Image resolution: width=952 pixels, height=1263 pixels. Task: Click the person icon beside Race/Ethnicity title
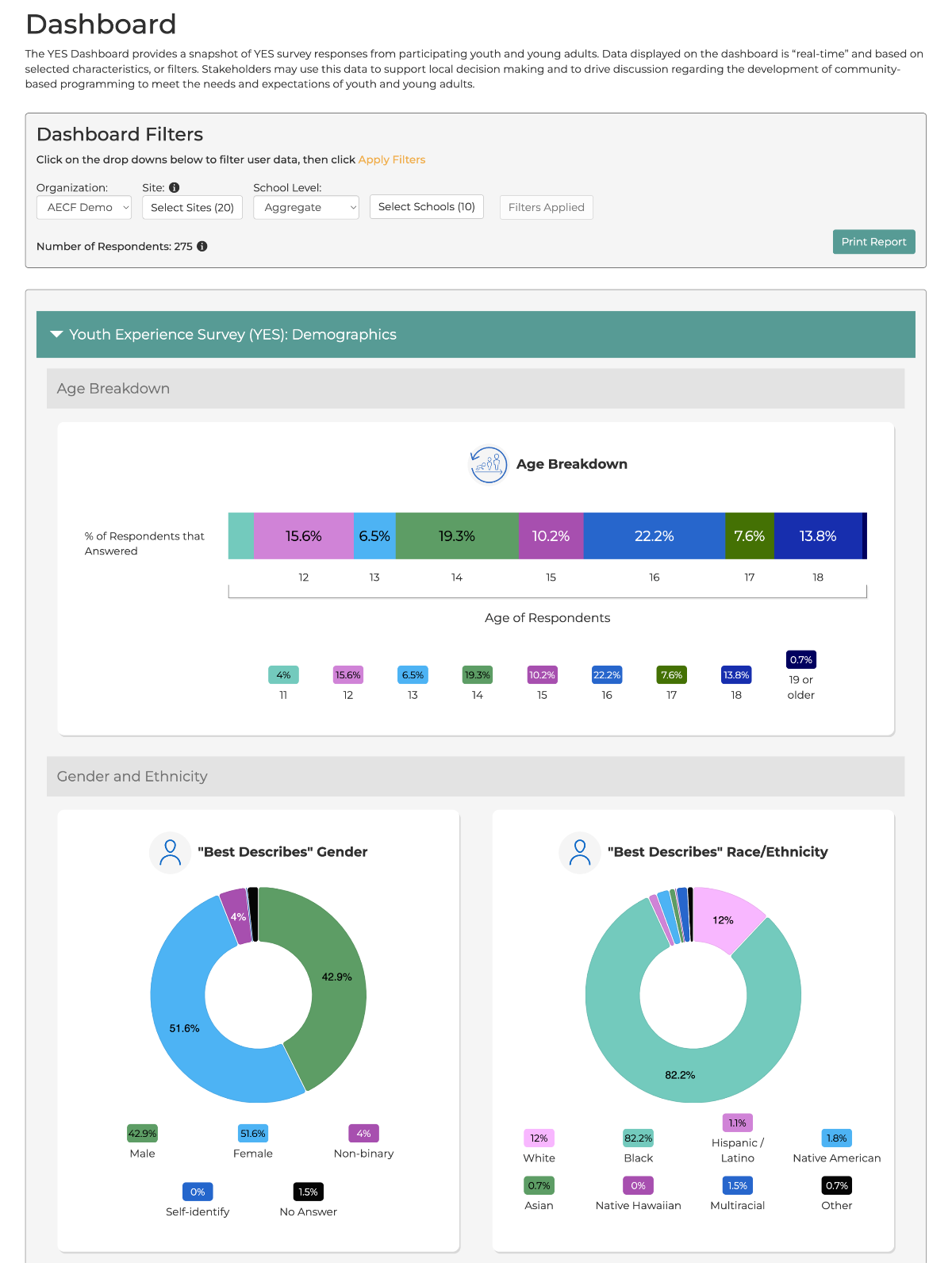point(580,852)
